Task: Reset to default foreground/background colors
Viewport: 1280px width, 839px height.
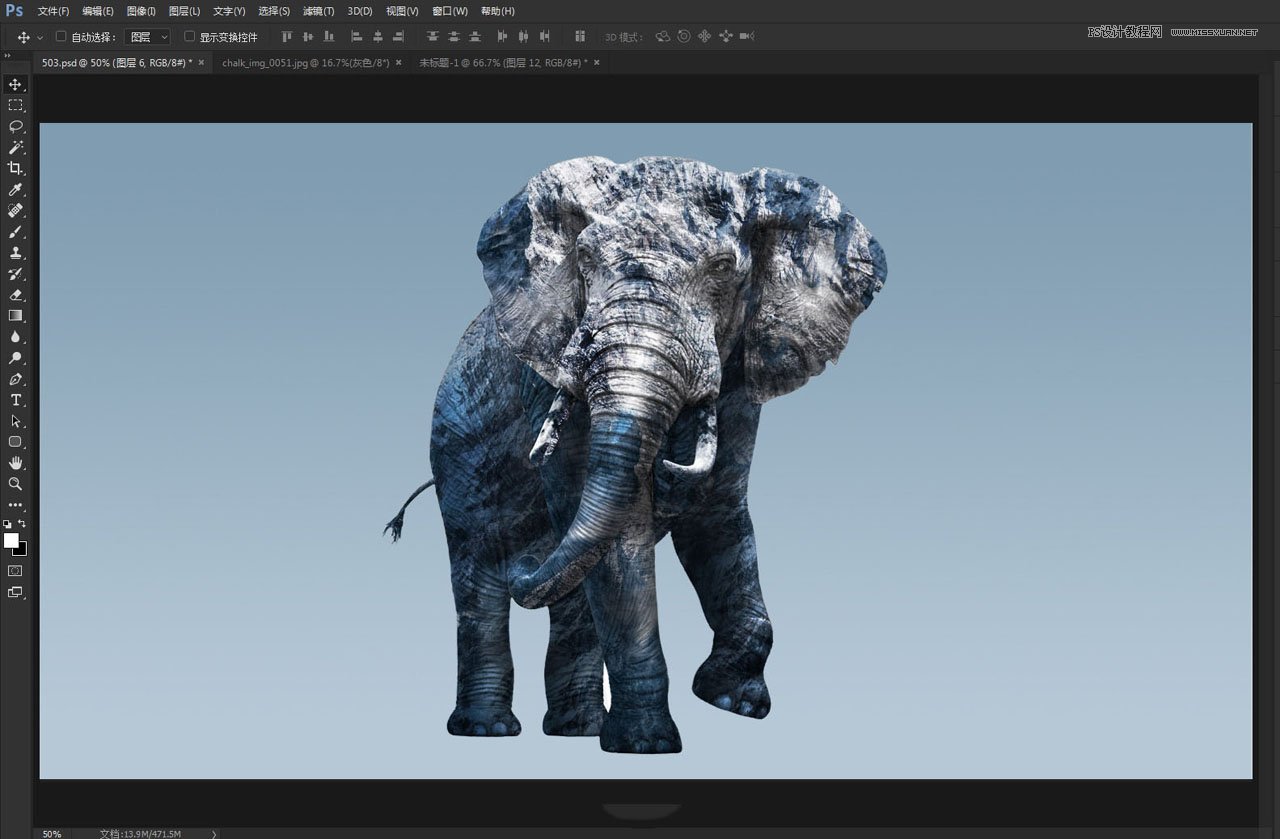Action: 7,524
